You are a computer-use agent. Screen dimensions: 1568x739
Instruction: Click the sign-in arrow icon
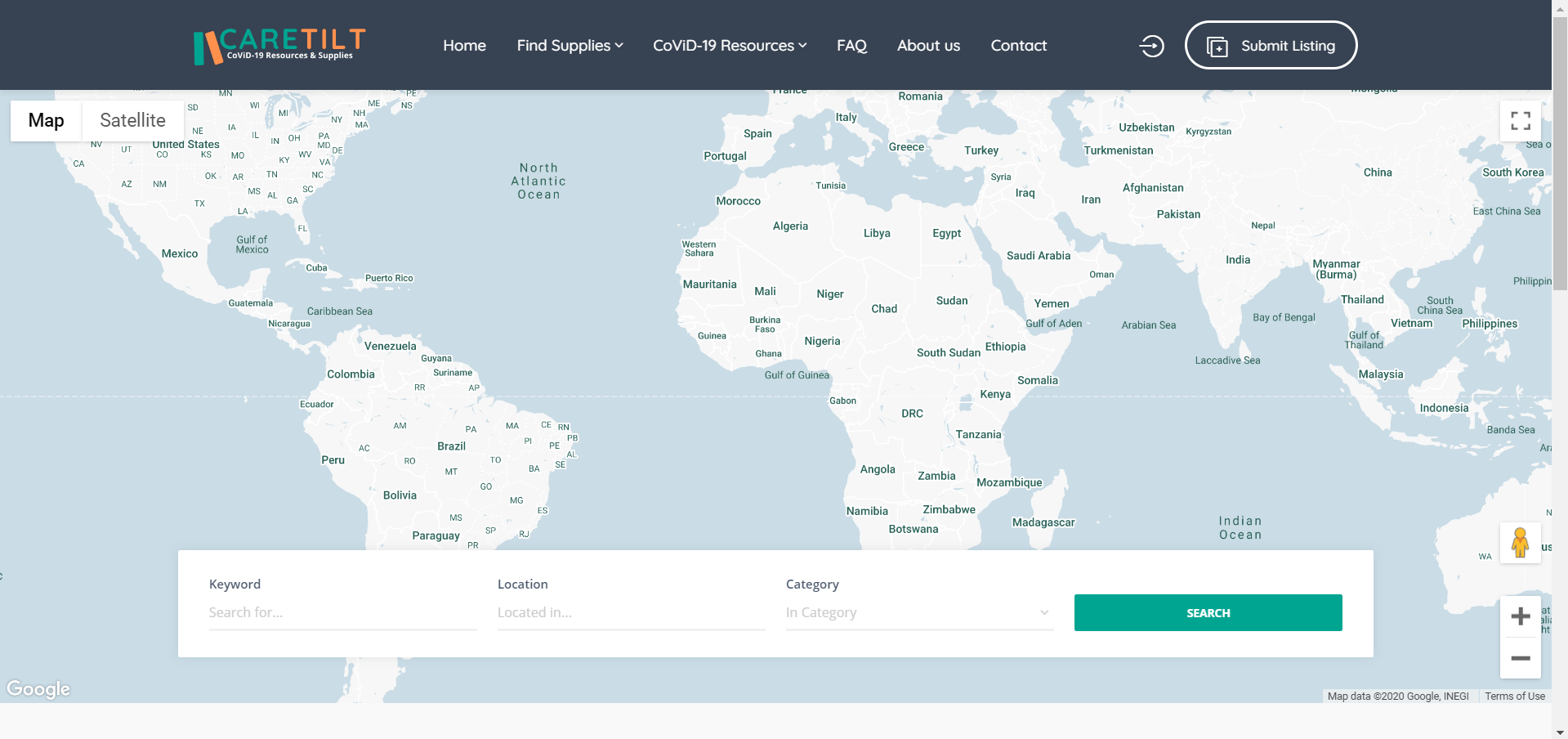tap(1152, 46)
